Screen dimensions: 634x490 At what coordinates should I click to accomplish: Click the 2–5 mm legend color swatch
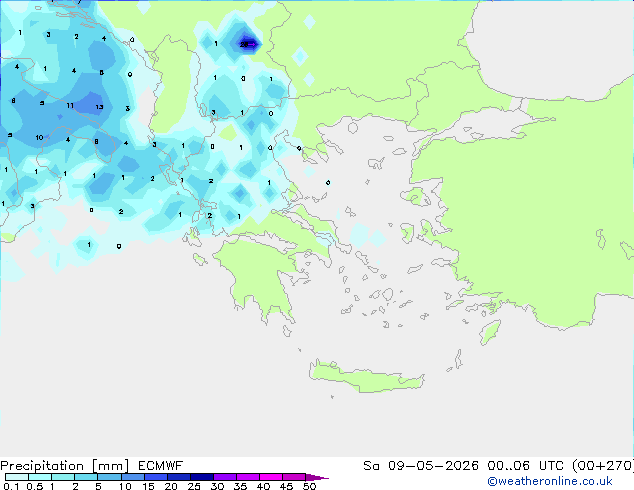(x=86, y=477)
